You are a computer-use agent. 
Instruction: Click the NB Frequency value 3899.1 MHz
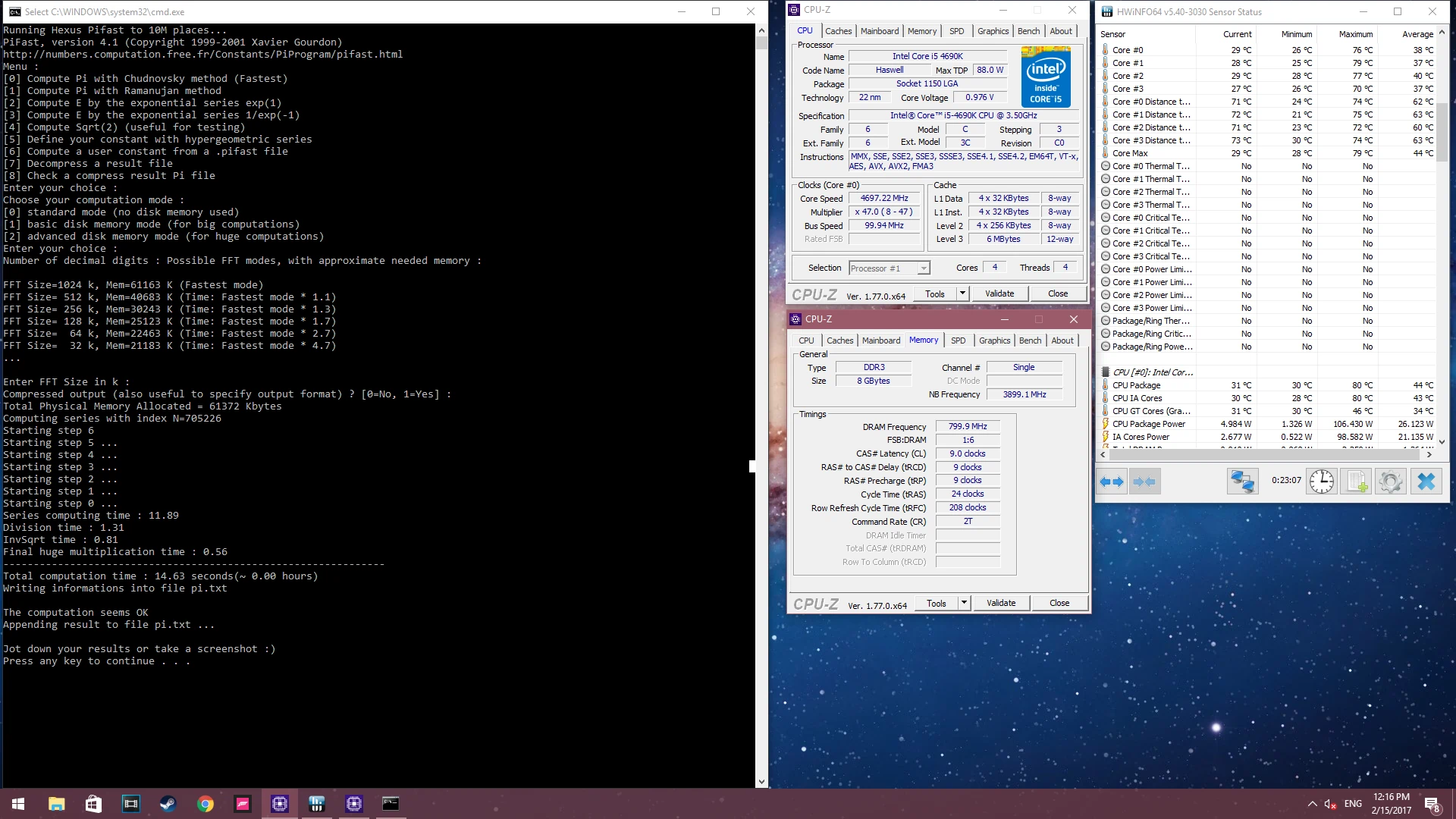[x=1024, y=395]
